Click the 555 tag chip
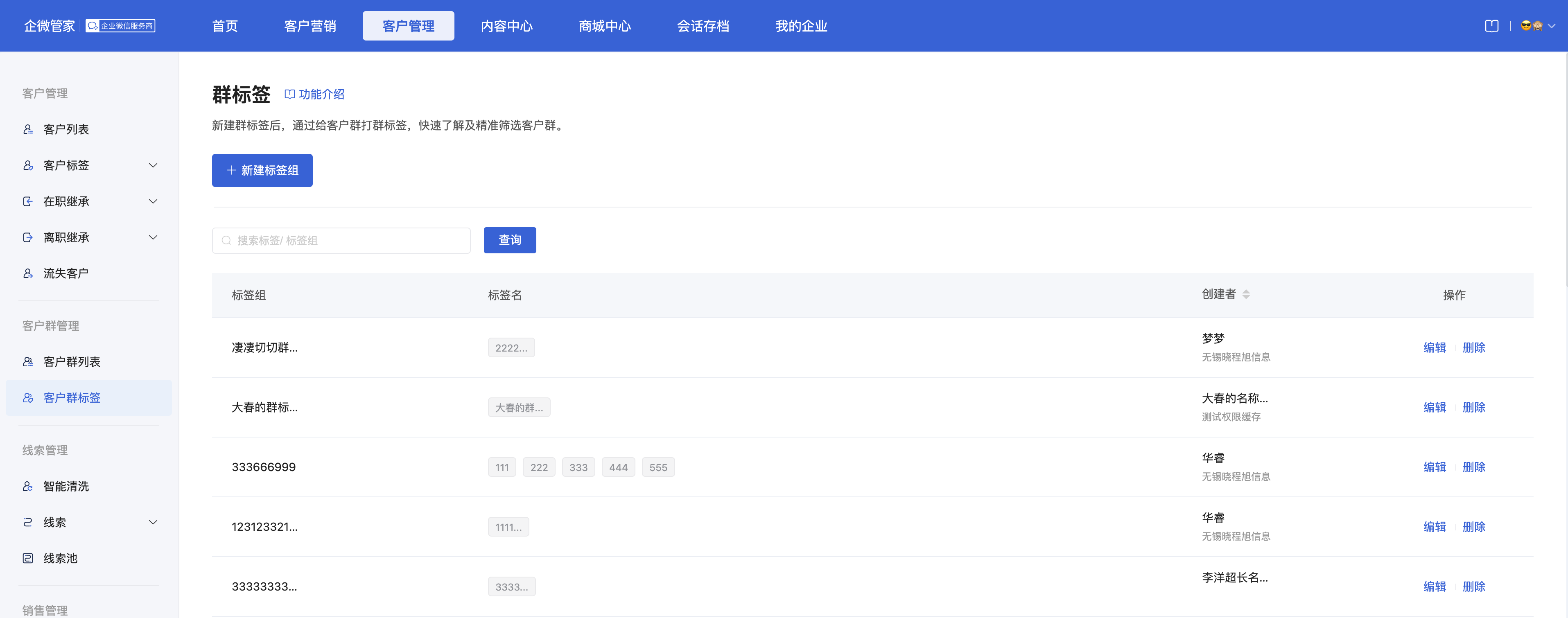This screenshot has height=618, width=1568. point(658,467)
